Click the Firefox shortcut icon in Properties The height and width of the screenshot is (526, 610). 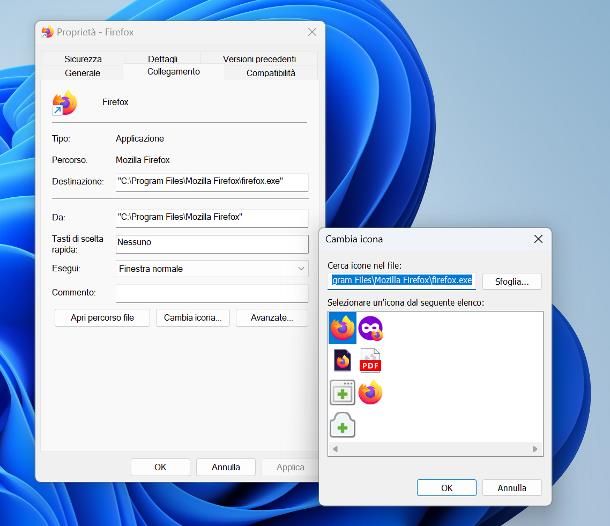(x=65, y=103)
